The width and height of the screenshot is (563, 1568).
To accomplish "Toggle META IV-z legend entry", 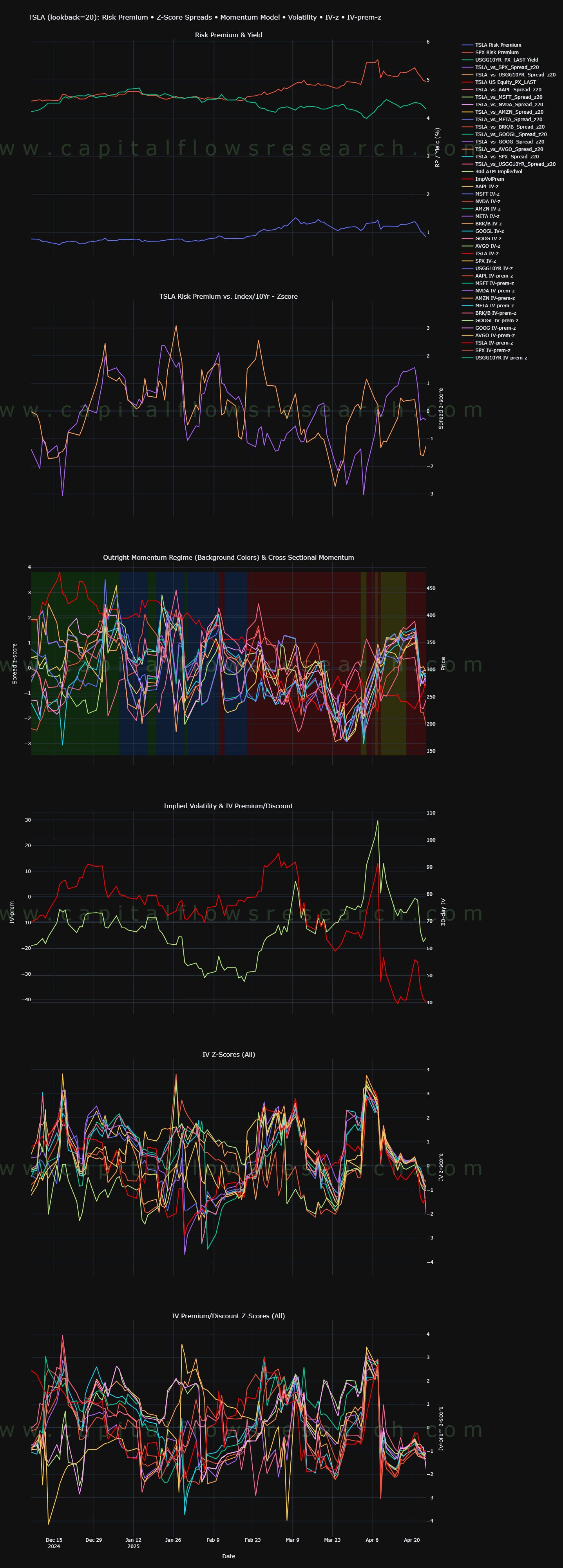I will point(481,216).
